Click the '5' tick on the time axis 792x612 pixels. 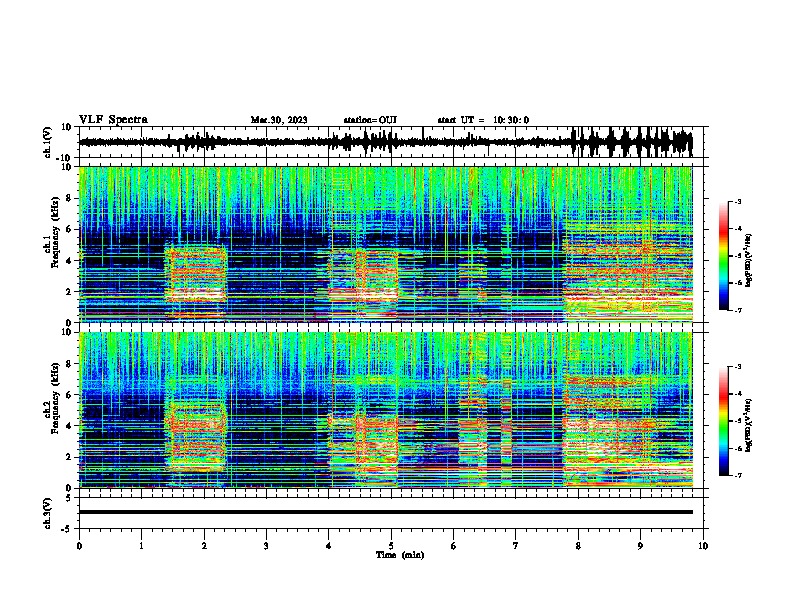click(391, 546)
